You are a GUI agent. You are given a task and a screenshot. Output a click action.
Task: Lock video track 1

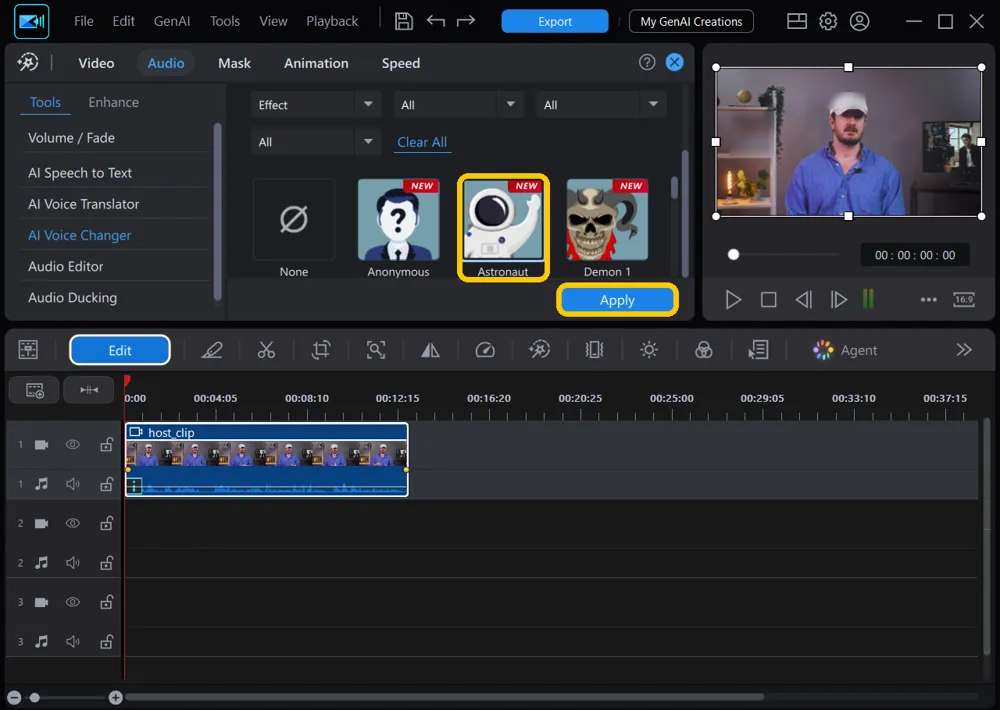click(107, 445)
